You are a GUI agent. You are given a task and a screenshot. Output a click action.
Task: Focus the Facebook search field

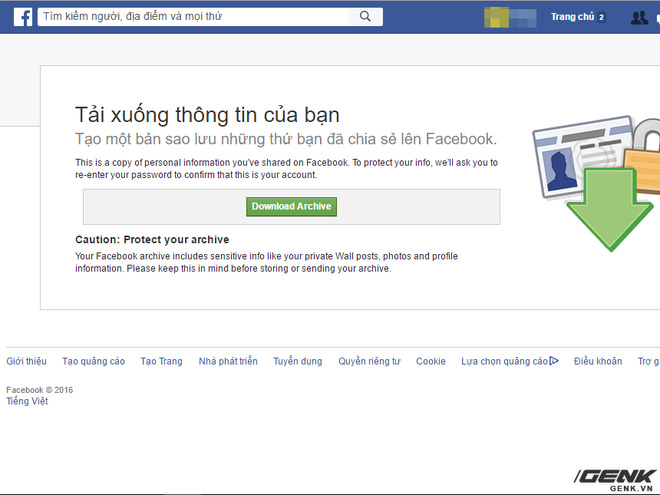195,17
